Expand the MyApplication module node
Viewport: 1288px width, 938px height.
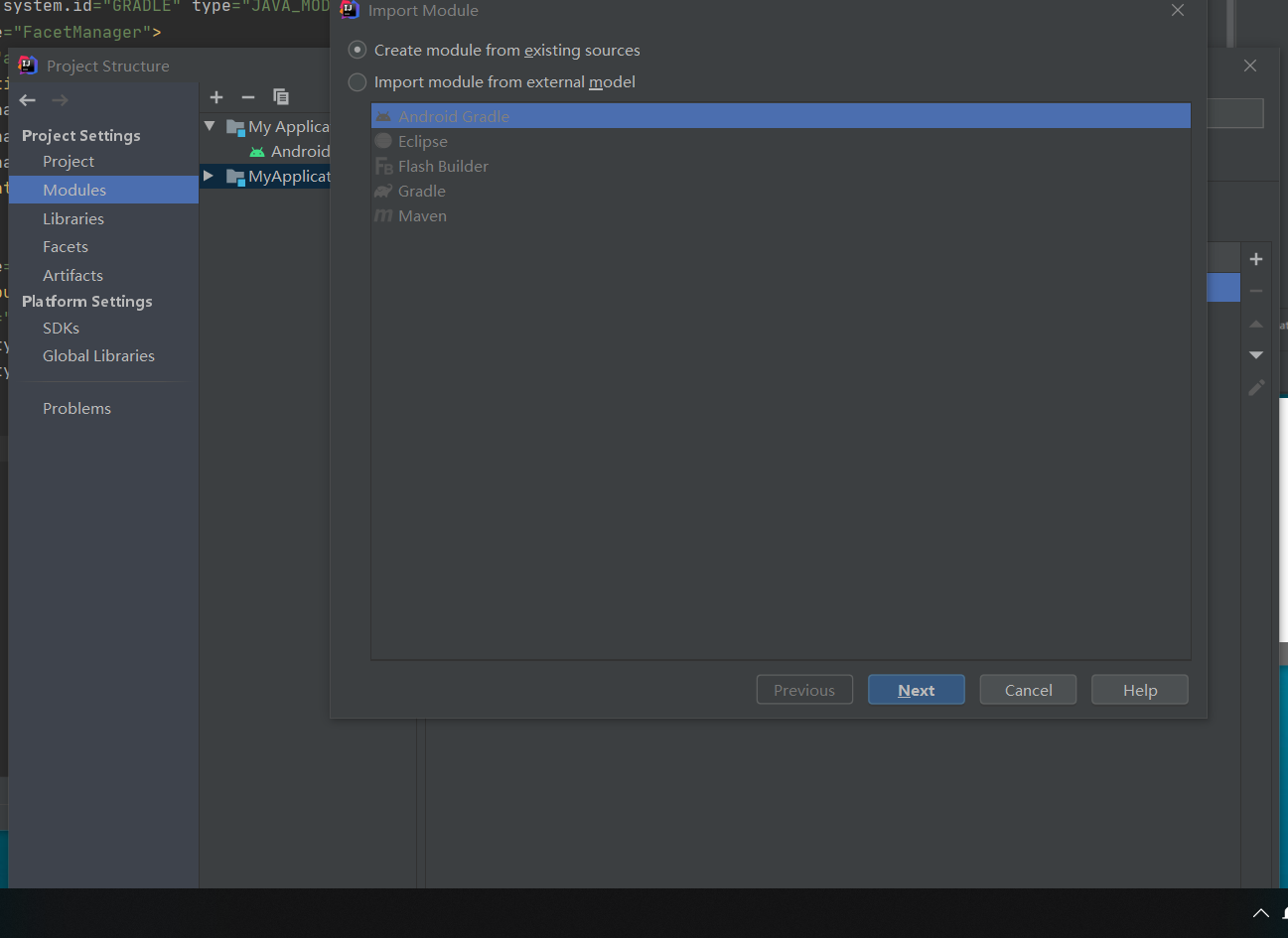point(209,176)
